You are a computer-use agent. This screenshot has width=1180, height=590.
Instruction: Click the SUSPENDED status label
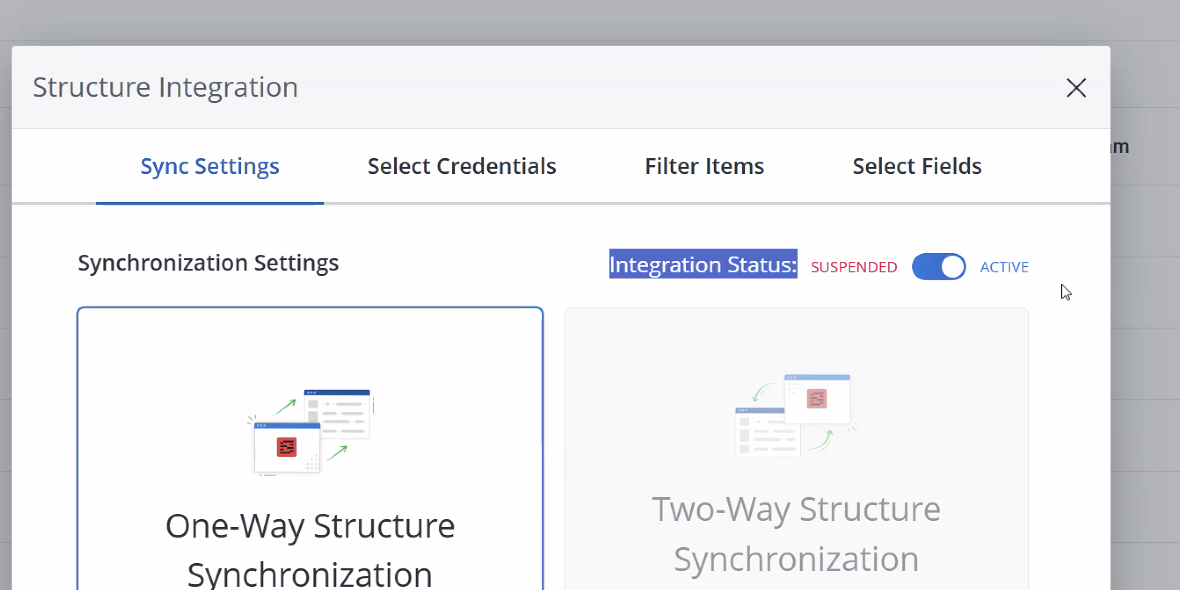(853, 267)
